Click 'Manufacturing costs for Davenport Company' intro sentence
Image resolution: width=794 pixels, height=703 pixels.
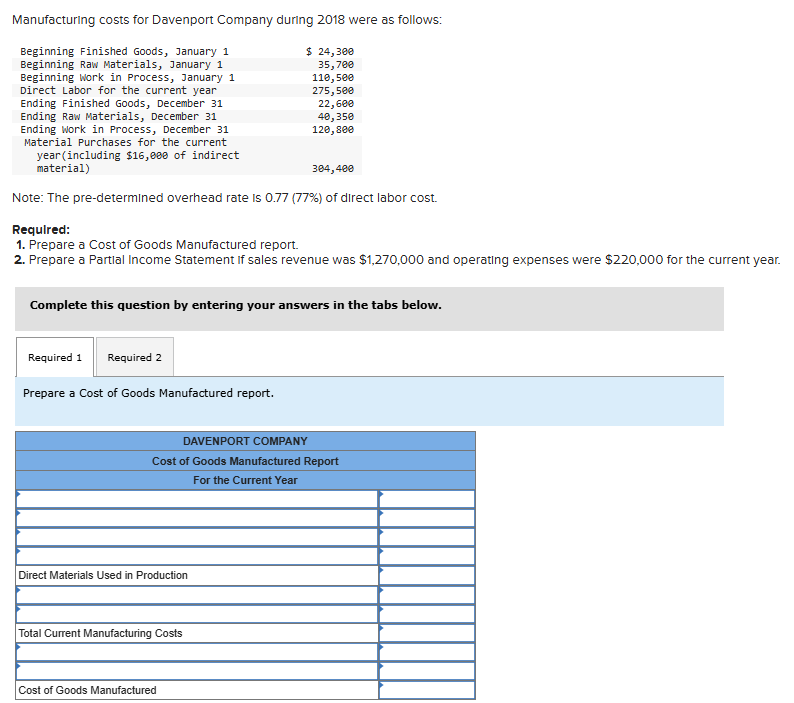pos(227,20)
